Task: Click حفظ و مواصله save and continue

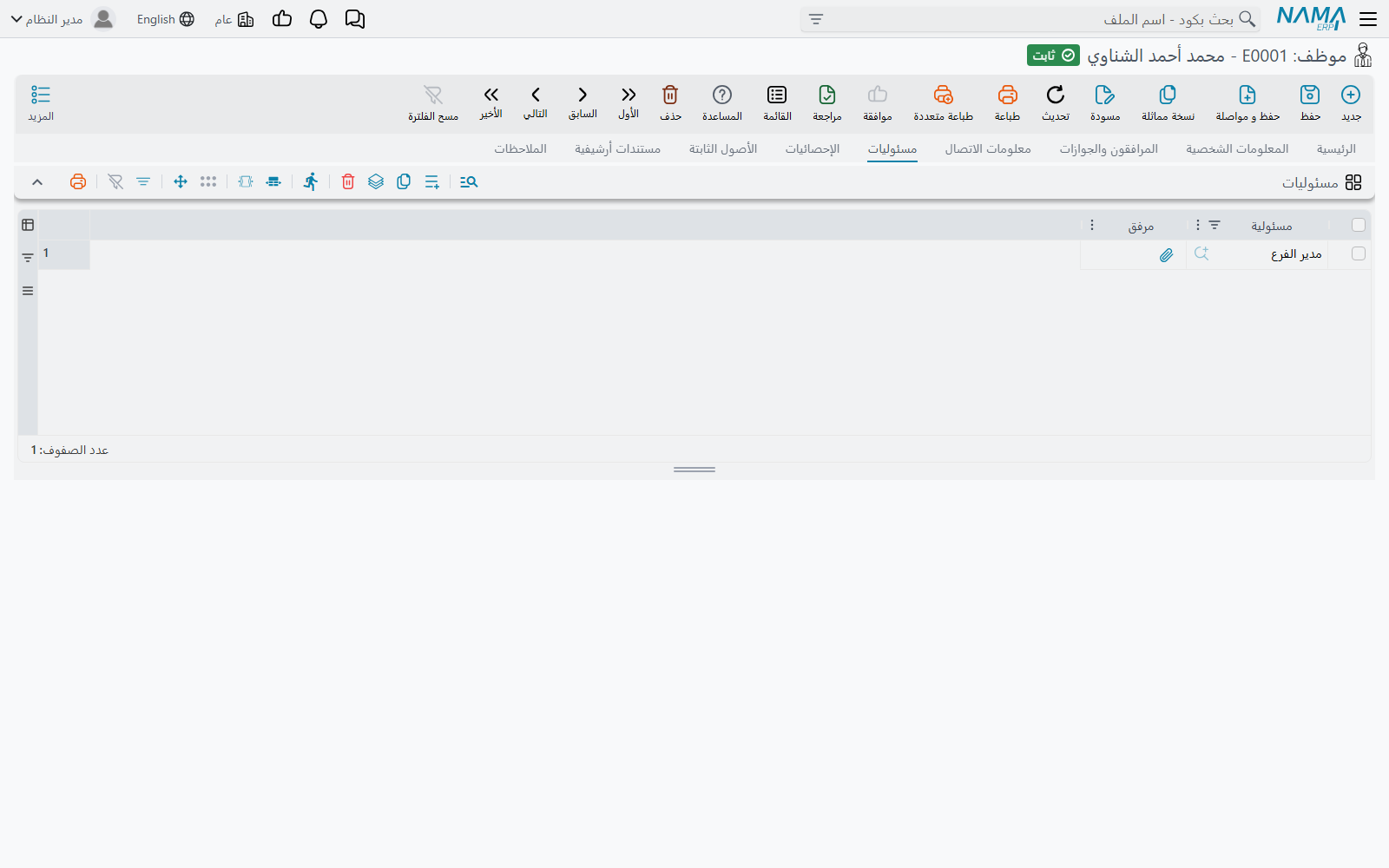Action: (1247, 95)
